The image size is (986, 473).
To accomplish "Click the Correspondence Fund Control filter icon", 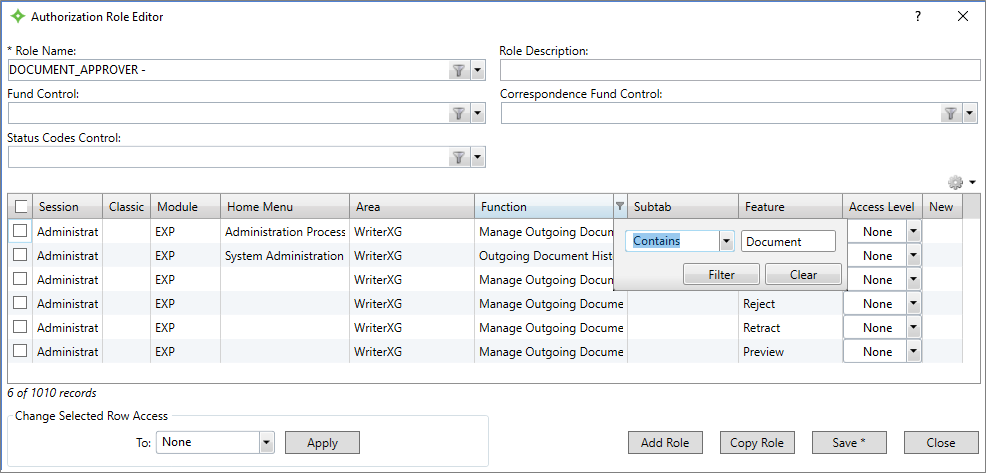I will [x=951, y=114].
